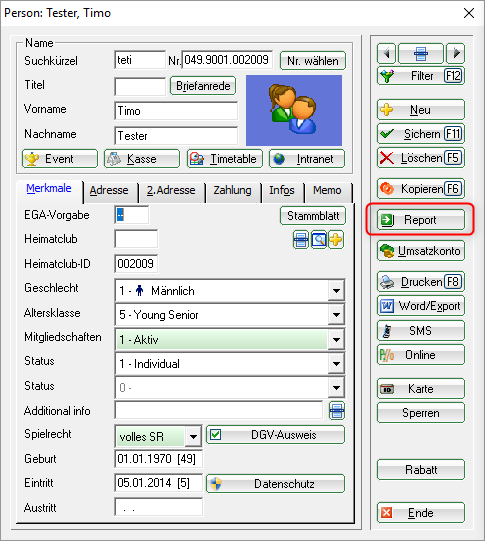Click the magnifier search icon beside Heimatclub
Viewport: 485px width, 541px height.
point(319,240)
